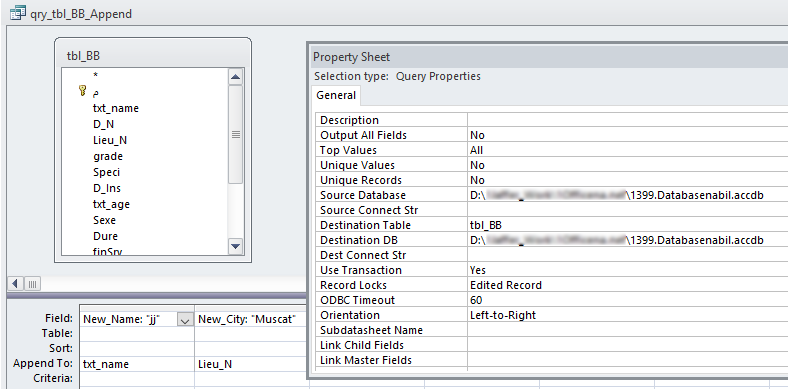788x389 pixels.
Task: Click the Unique Records No value
Action: [477, 180]
